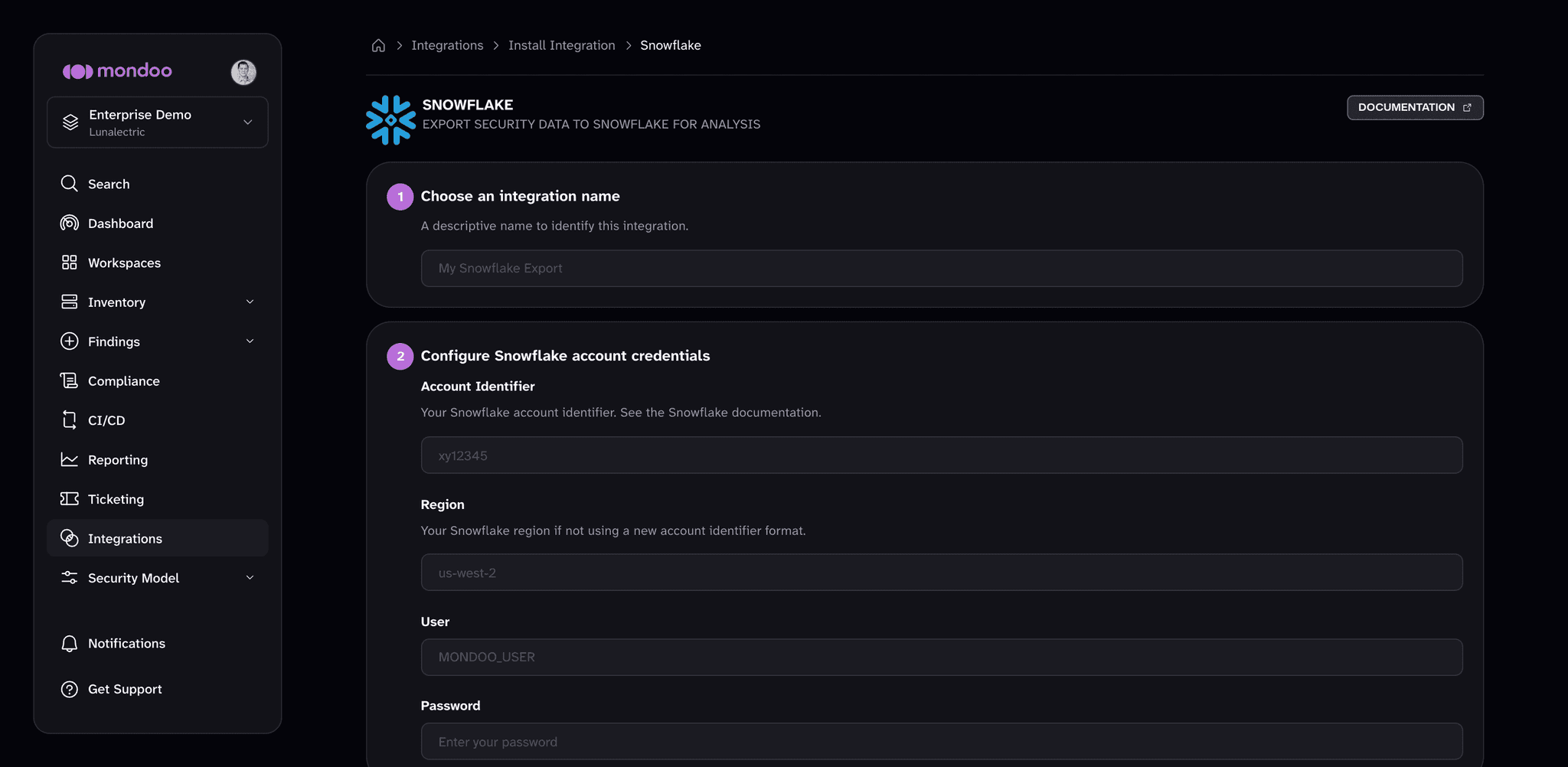Expand the Findings submenu chevron
Image resolution: width=1568 pixels, height=767 pixels.
(x=250, y=341)
